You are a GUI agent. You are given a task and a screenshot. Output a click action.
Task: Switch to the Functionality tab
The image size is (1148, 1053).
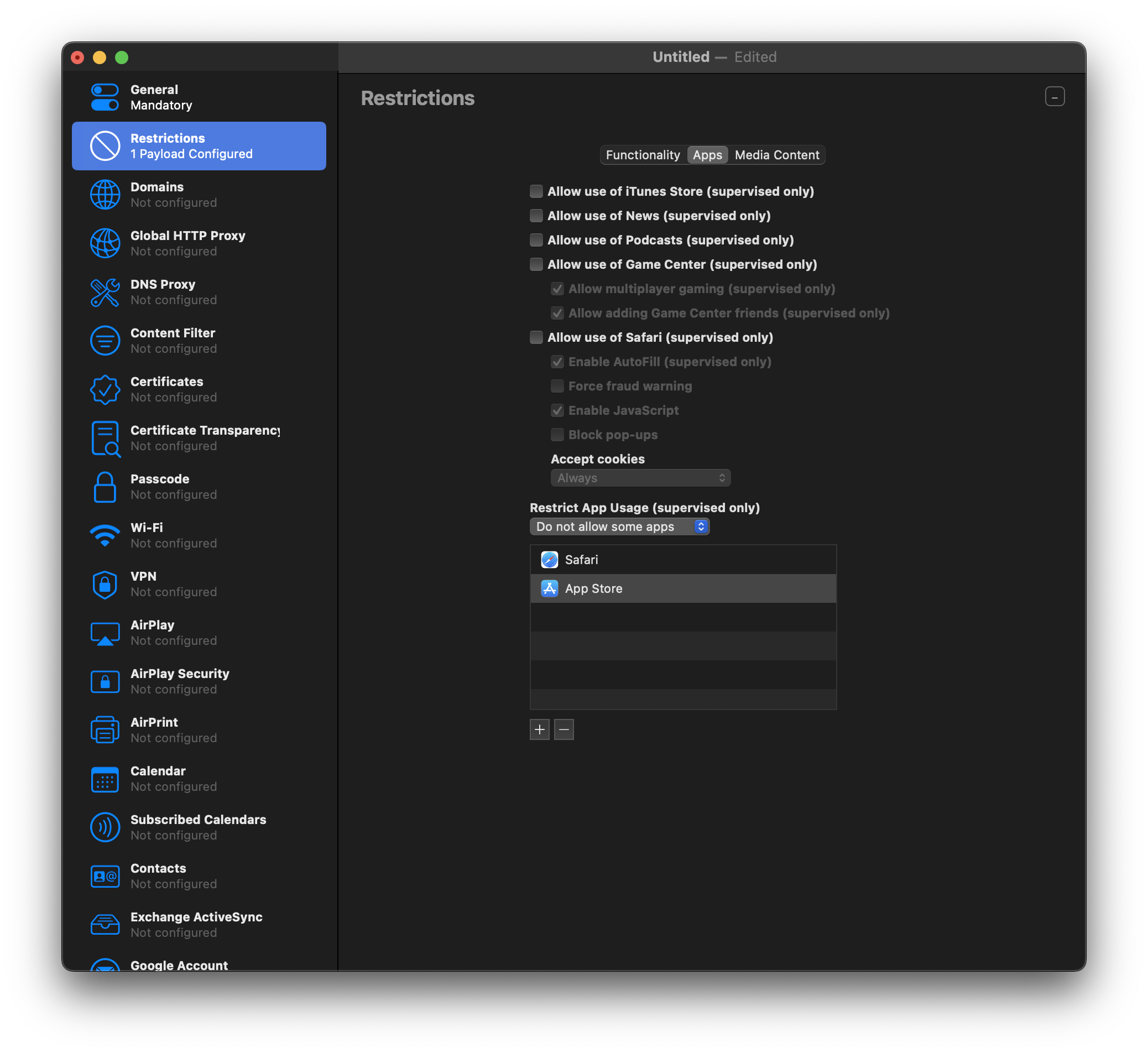[x=643, y=154]
